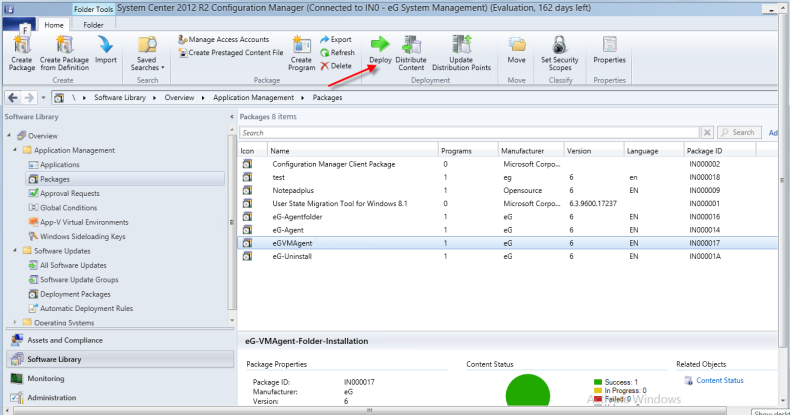Click Application Management in breadcrumb
The width and height of the screenshot is (790, 415).
[x=253, y=98]
